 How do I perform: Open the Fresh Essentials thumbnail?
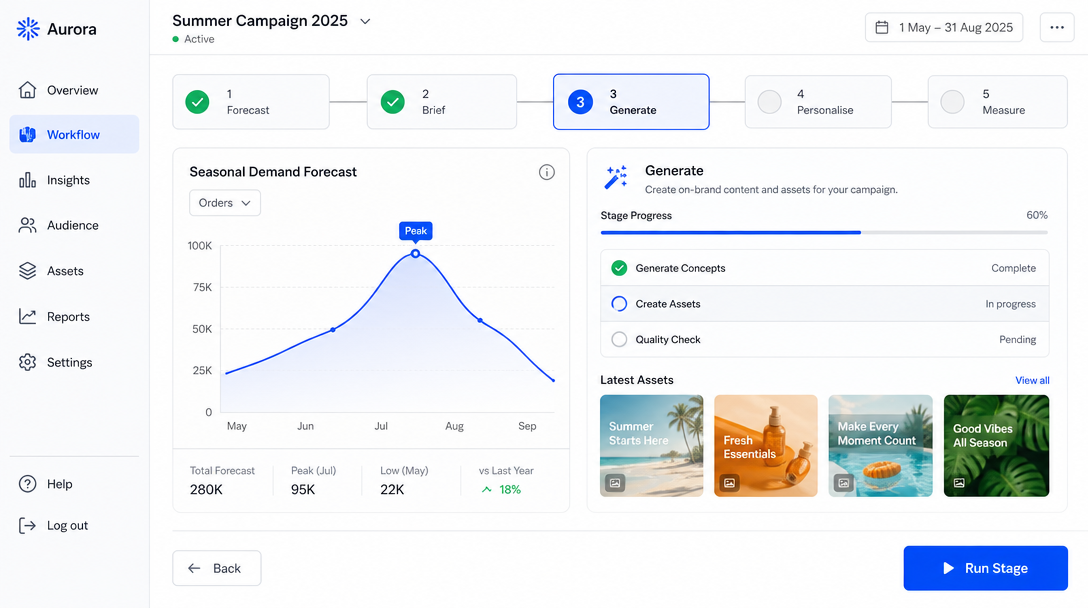(x=765, y=446)
